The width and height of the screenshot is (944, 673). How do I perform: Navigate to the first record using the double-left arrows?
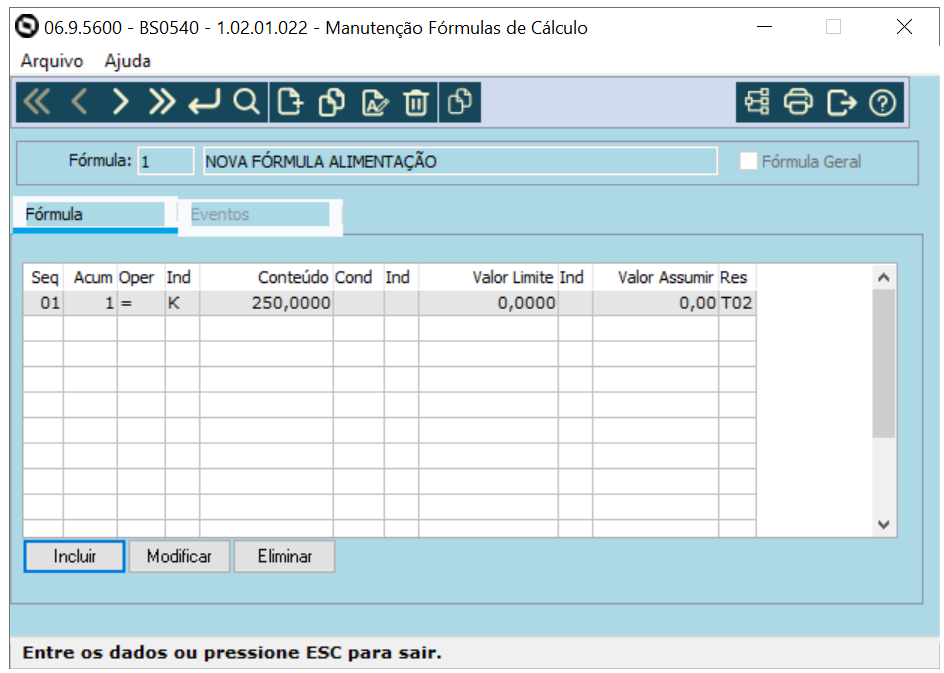(37, 101)
